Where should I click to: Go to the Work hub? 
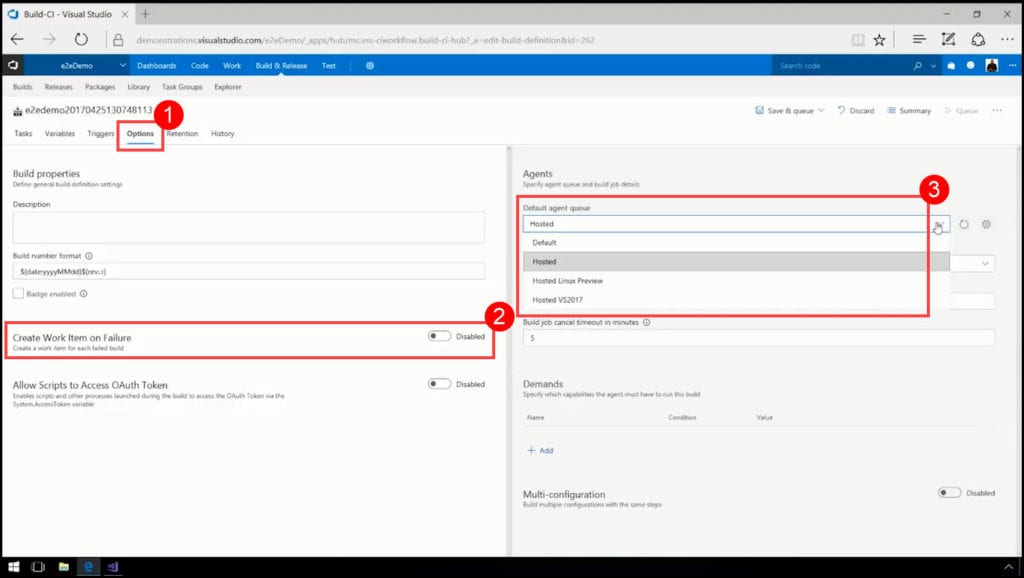(x=232, y=66)
